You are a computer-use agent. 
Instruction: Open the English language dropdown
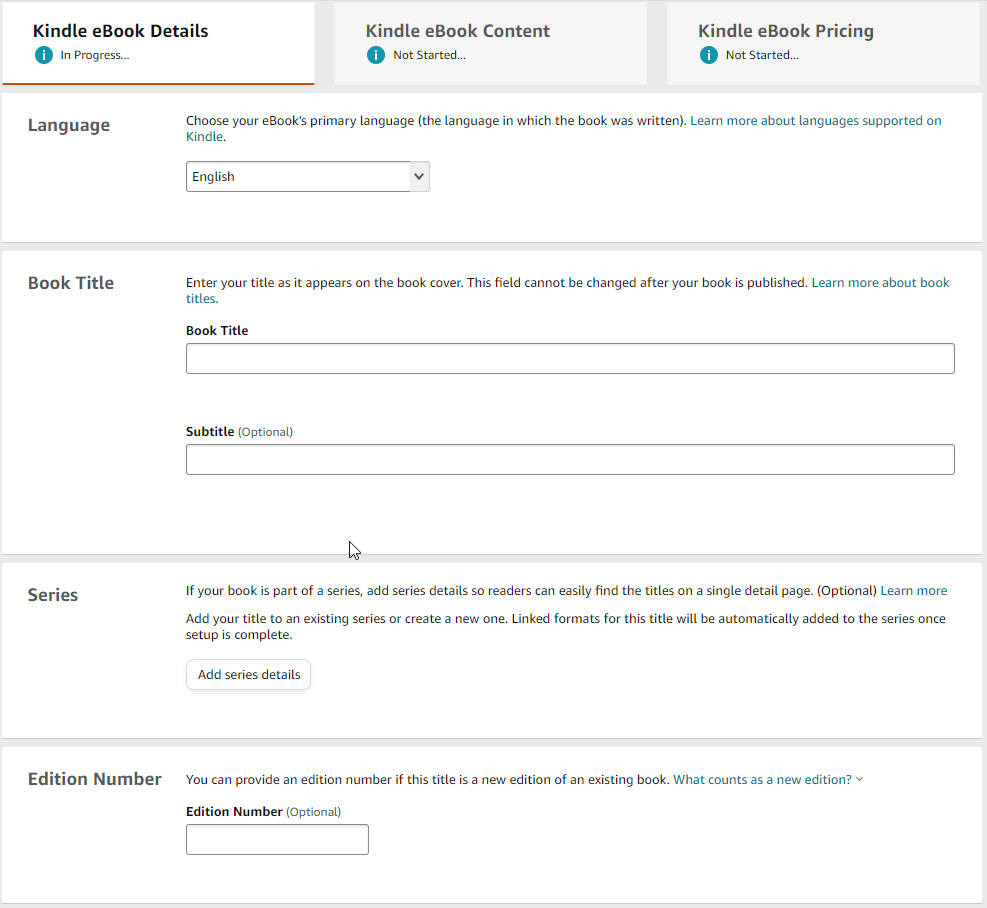(307, 177)
